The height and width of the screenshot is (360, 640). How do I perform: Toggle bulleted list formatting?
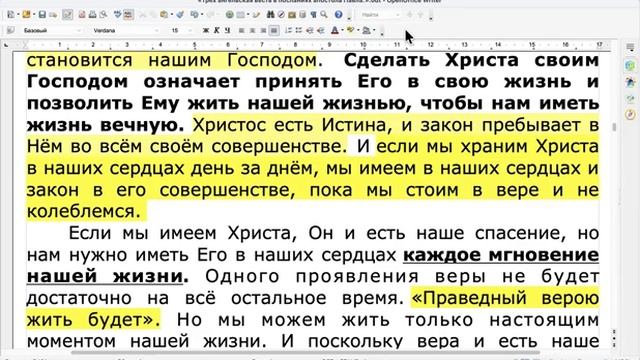click(299, 30)
